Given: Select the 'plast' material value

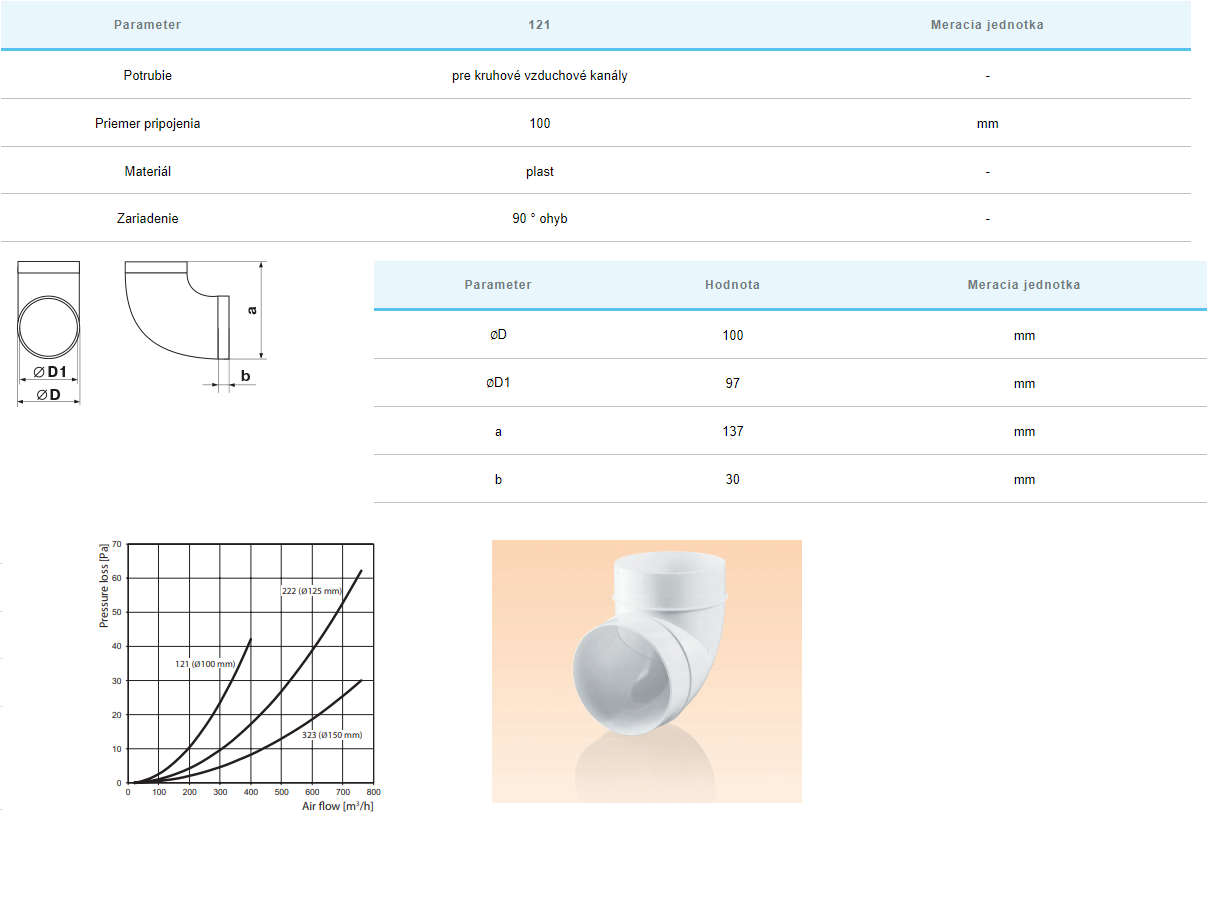Looking at the screenshot, I should [x=539, y=172].
